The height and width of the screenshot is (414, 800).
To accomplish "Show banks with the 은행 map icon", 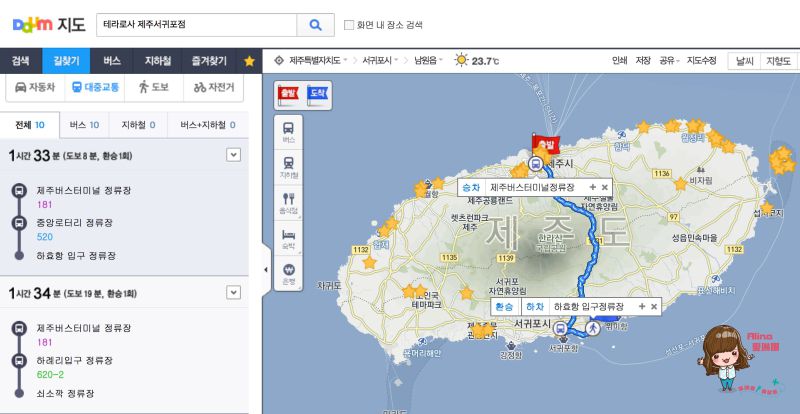I will pos(288,274).
